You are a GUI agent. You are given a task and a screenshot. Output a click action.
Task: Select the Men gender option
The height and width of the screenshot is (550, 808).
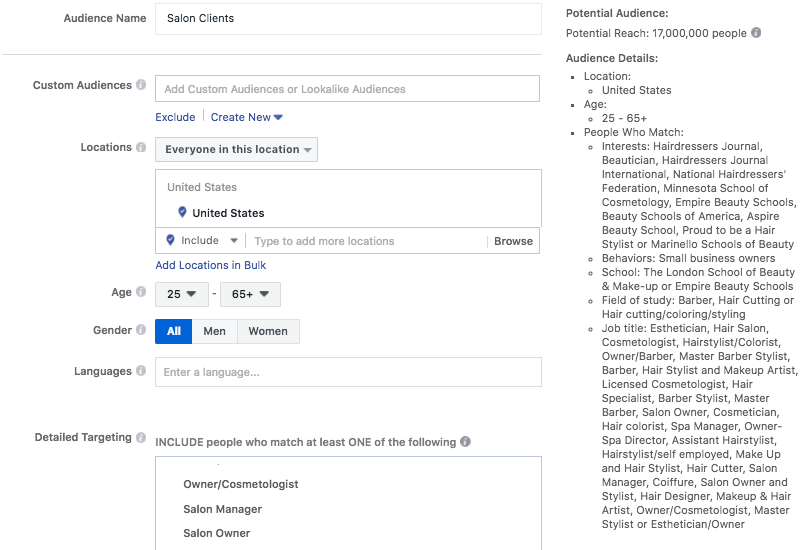point(214,331)
